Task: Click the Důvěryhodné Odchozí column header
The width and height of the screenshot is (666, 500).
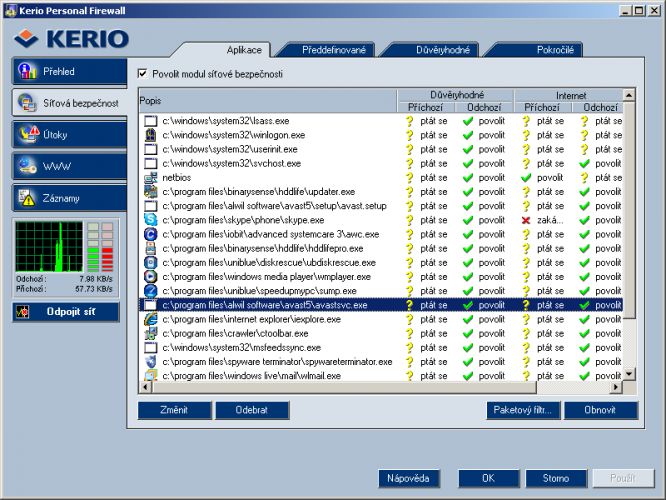Action: tap(484, 107)
